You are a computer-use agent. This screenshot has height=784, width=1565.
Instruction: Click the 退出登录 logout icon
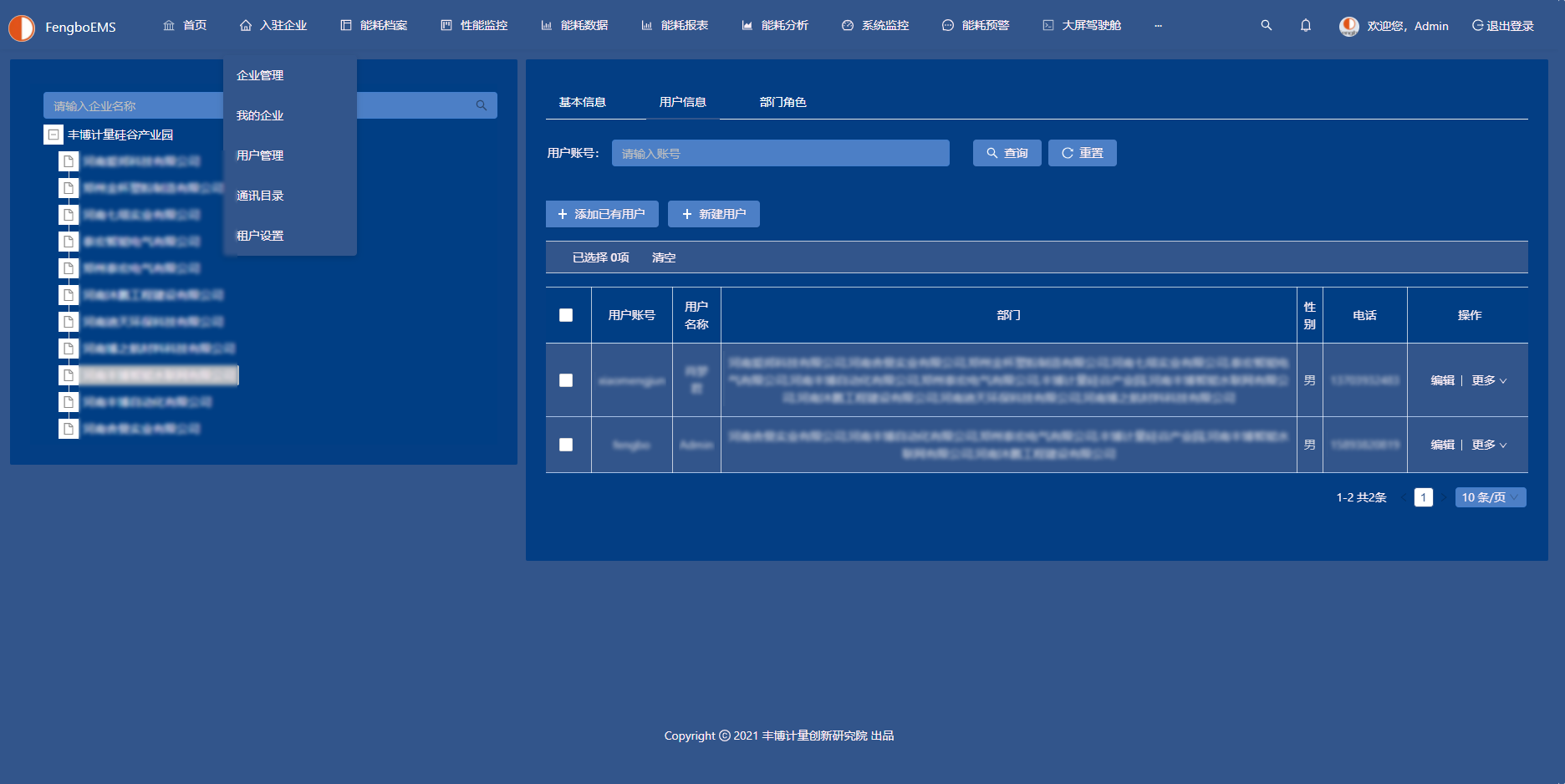tap(1477, 26)
